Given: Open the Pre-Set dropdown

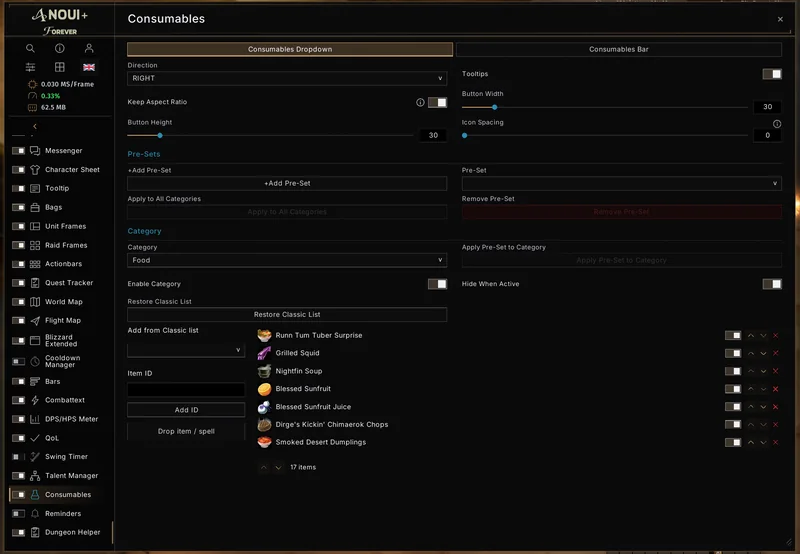Looking at the screenshot, I should click(621, 183).
